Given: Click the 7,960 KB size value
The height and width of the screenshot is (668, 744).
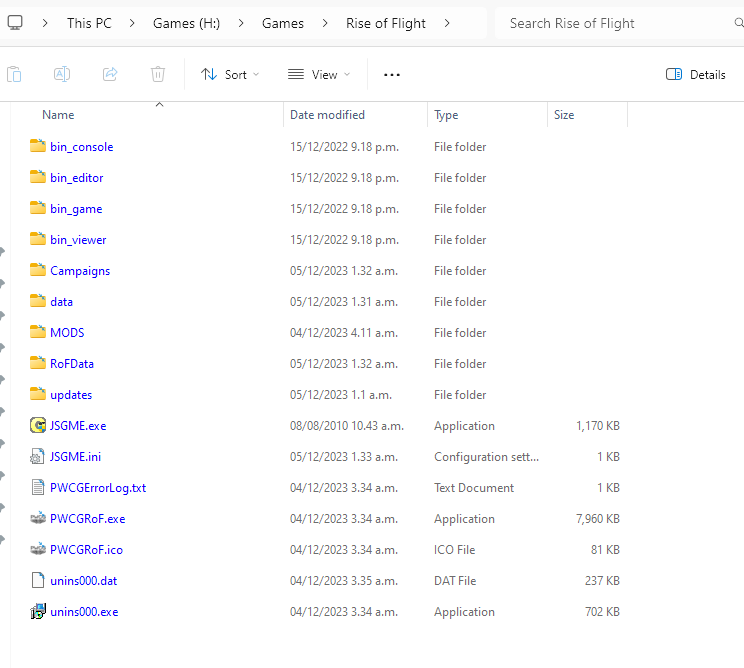Looking at the screenshot, I should pyautogui.click(x=598, y=519).
